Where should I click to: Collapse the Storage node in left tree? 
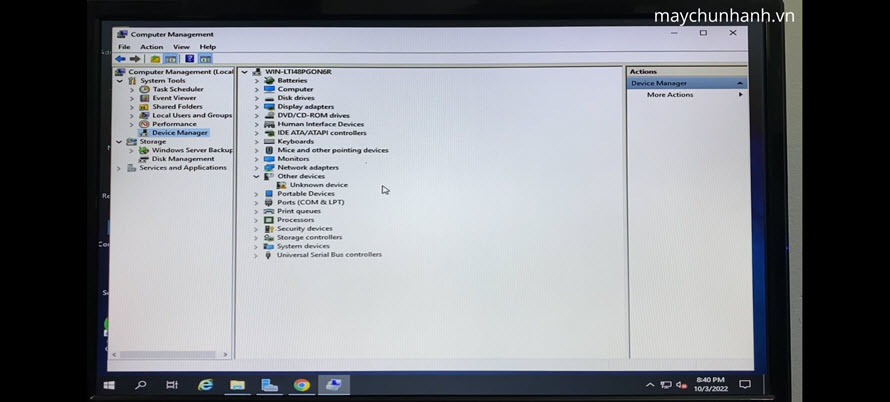(x=119, y=142)
